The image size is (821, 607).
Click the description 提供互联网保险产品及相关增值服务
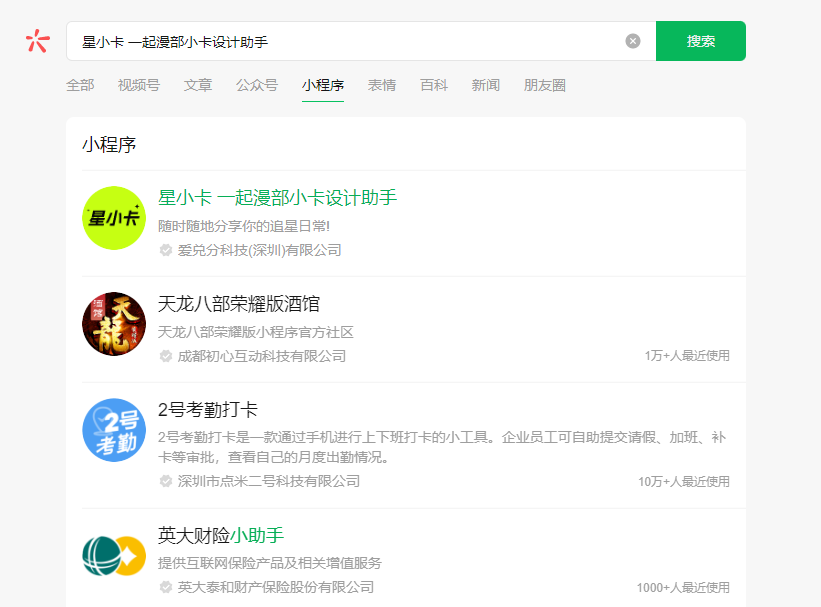pyautogui.click(x=270, y=563)
